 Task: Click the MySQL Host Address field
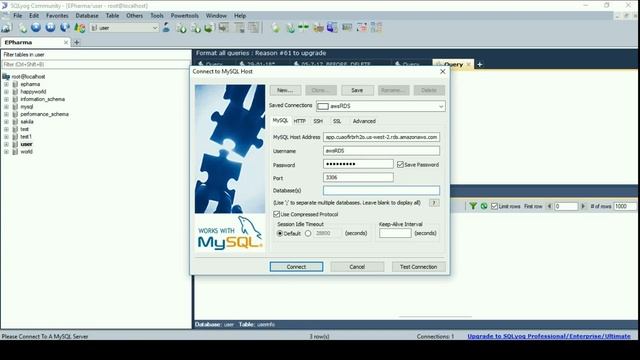point(381,137)
